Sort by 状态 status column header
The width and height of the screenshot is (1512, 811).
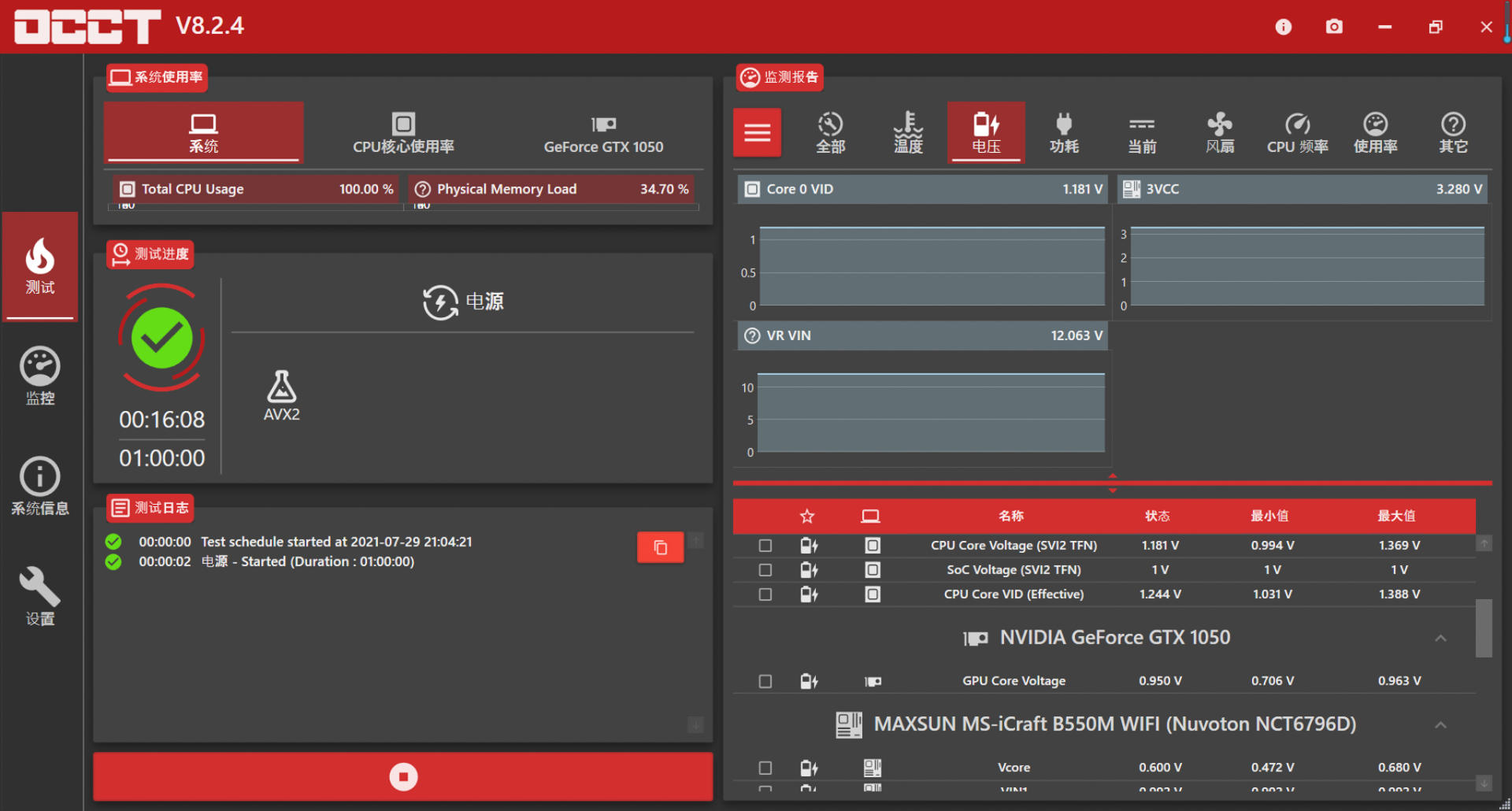(1158, 517)
